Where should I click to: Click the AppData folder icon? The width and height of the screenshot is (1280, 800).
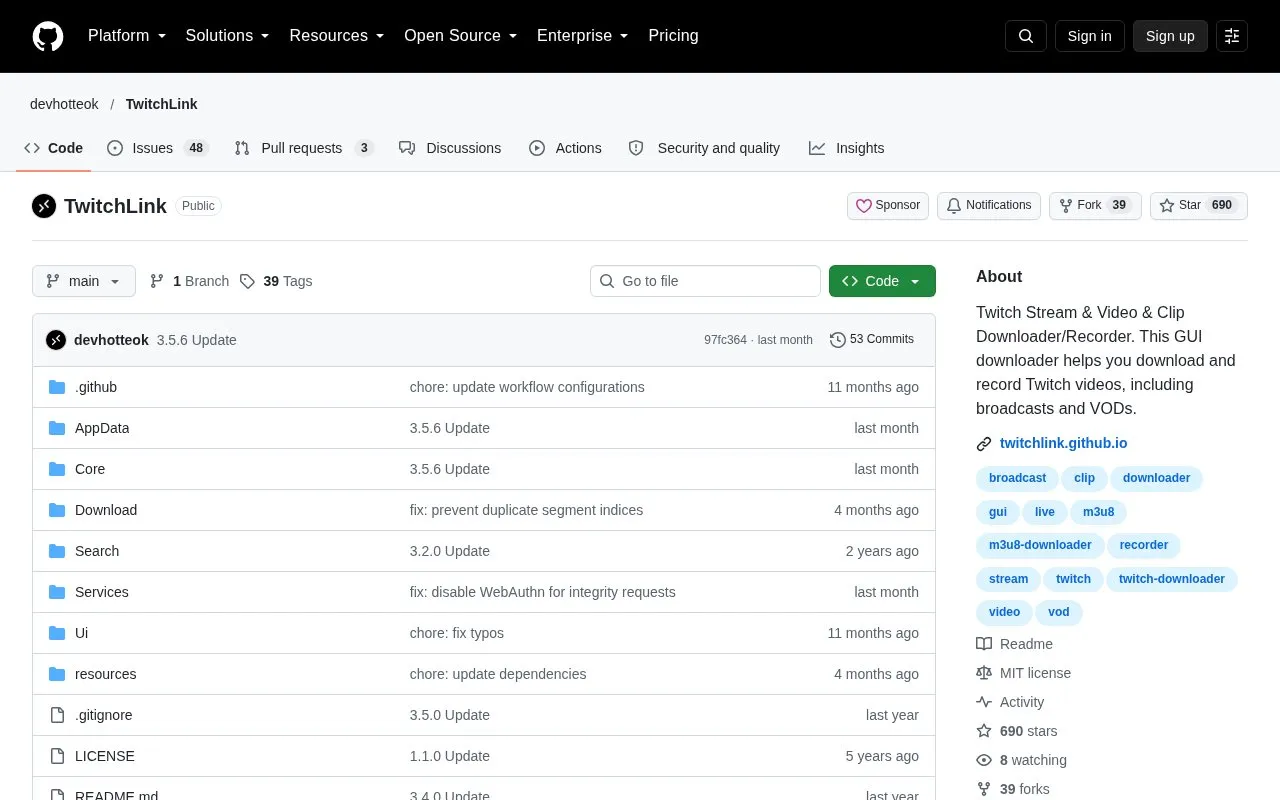pyautogui.click(x=57, y=428)
